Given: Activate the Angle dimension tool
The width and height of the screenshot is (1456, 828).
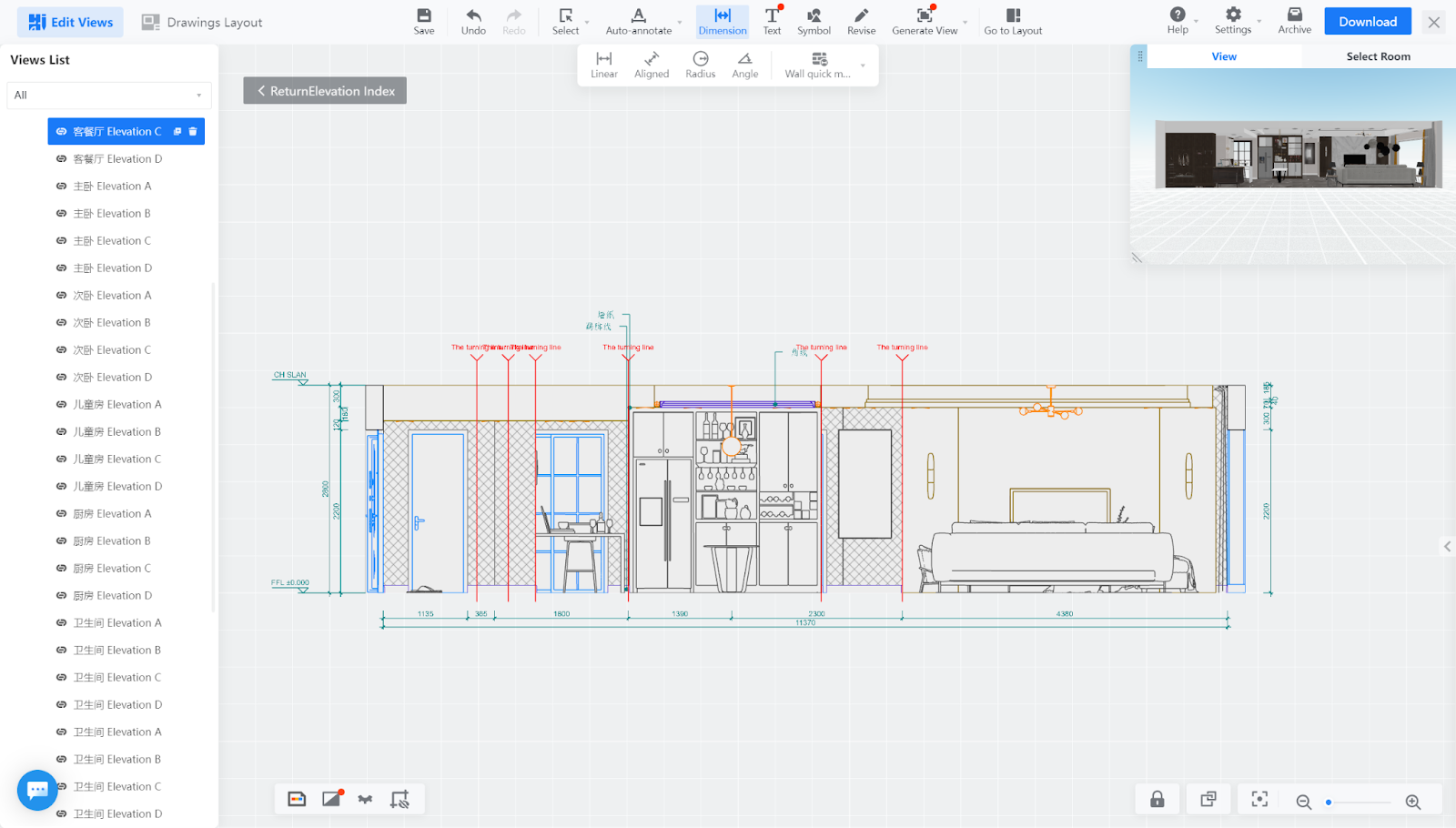Looking at the screenshot, I should [x=744, y=65].
